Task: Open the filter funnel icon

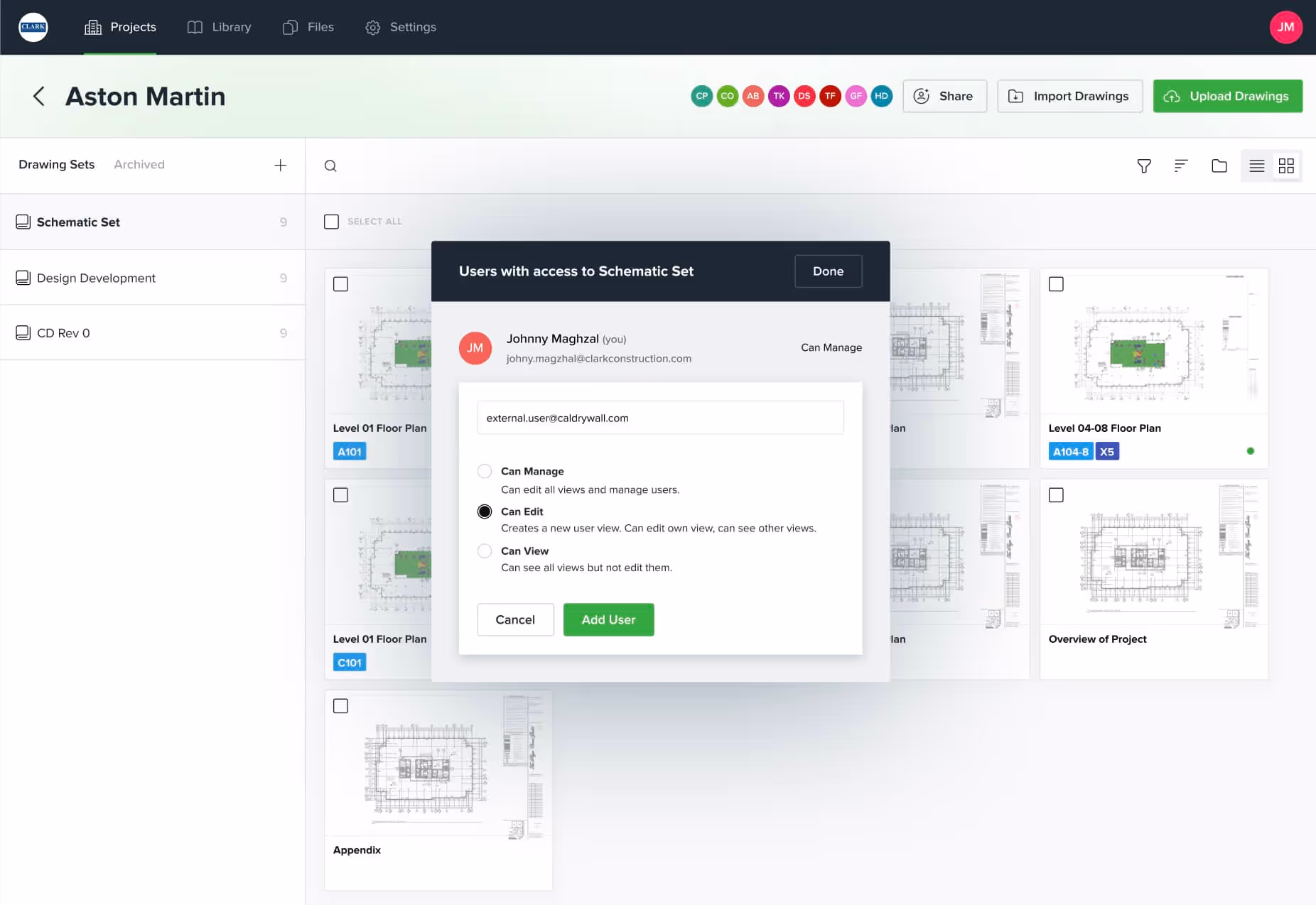Action: [1144, 166]
